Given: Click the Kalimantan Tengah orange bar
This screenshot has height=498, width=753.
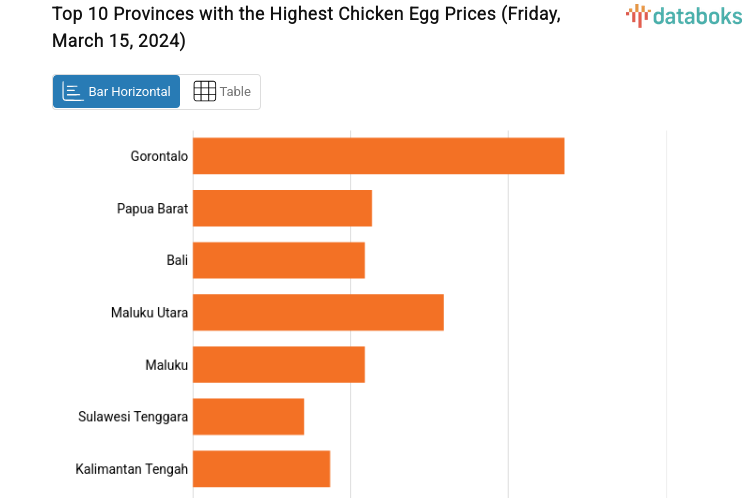Looking at the screenshot, I should pos(261,468).
